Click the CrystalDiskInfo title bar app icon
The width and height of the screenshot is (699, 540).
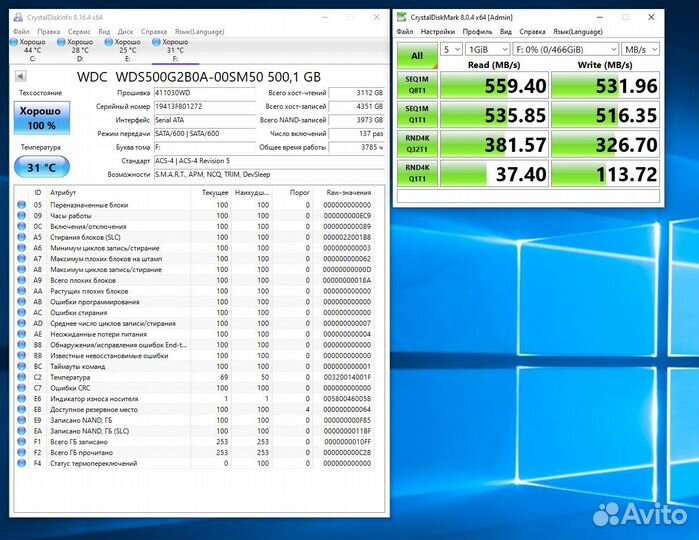[x=18, y=17]
